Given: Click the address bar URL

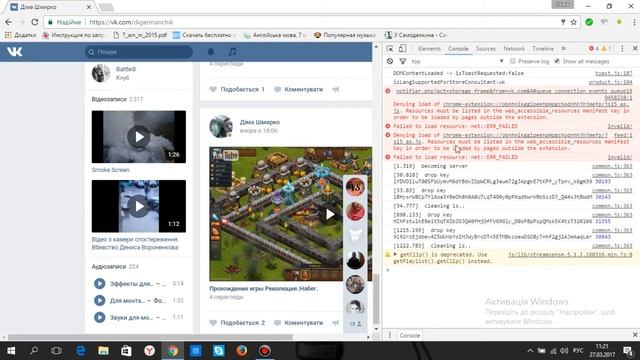Looking at the screenshot, I should point(131,22).
